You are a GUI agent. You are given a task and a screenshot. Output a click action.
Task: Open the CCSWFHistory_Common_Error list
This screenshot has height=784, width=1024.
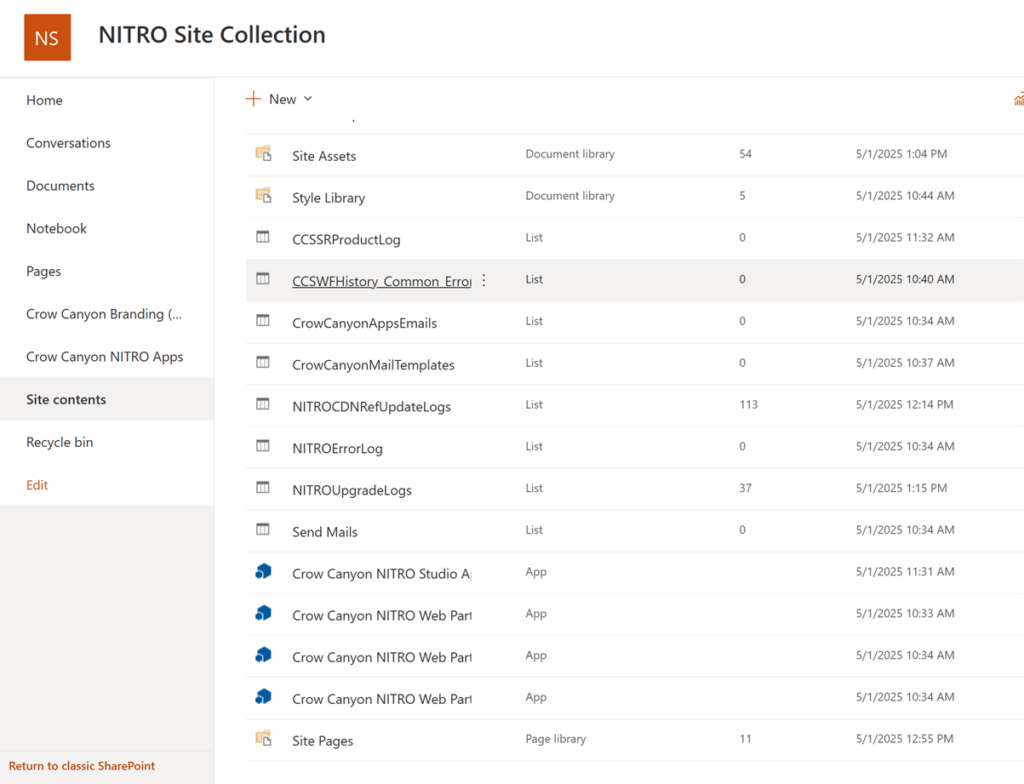pyautogui.click(x=382, y=282)
